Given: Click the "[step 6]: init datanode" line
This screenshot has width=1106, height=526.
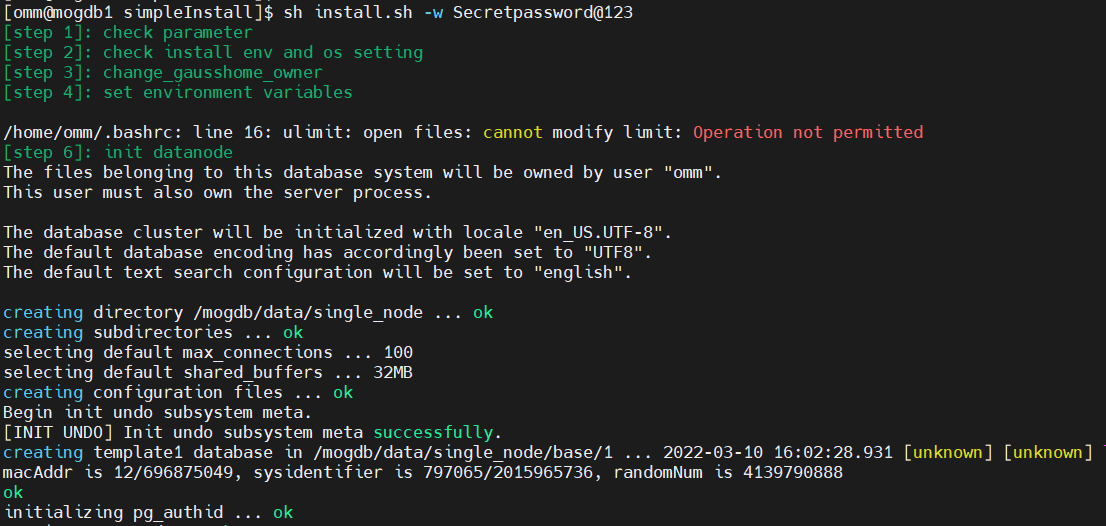Looking at the screenshot, I should 118,152.
